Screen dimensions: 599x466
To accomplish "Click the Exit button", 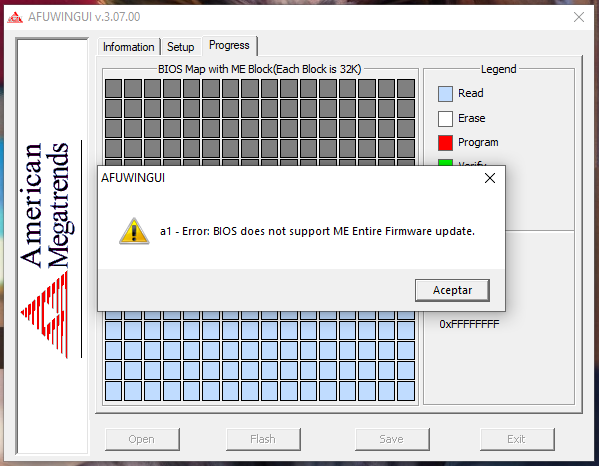I will 516,439.
